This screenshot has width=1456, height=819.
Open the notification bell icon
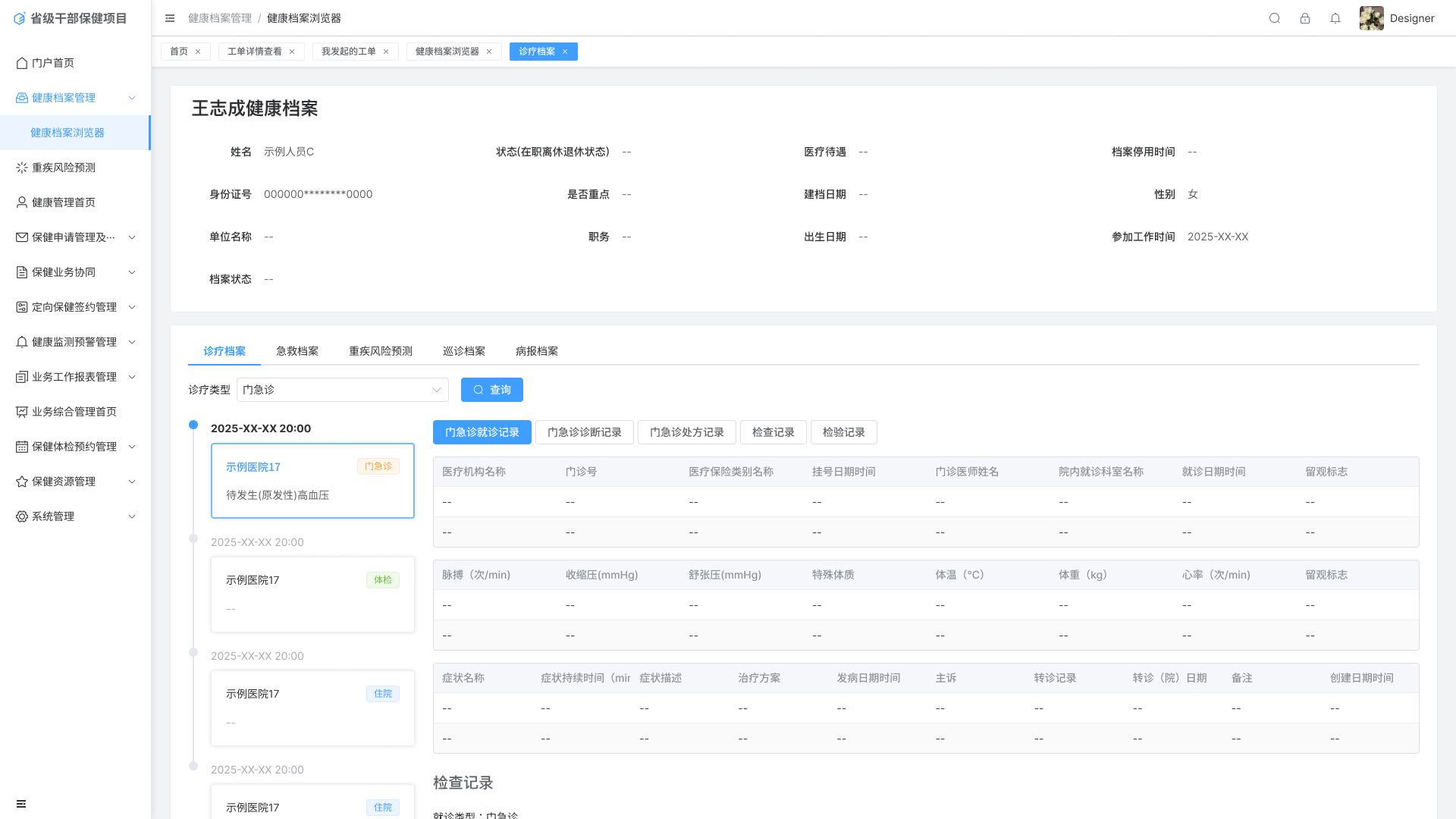[x=1335, y=18]
